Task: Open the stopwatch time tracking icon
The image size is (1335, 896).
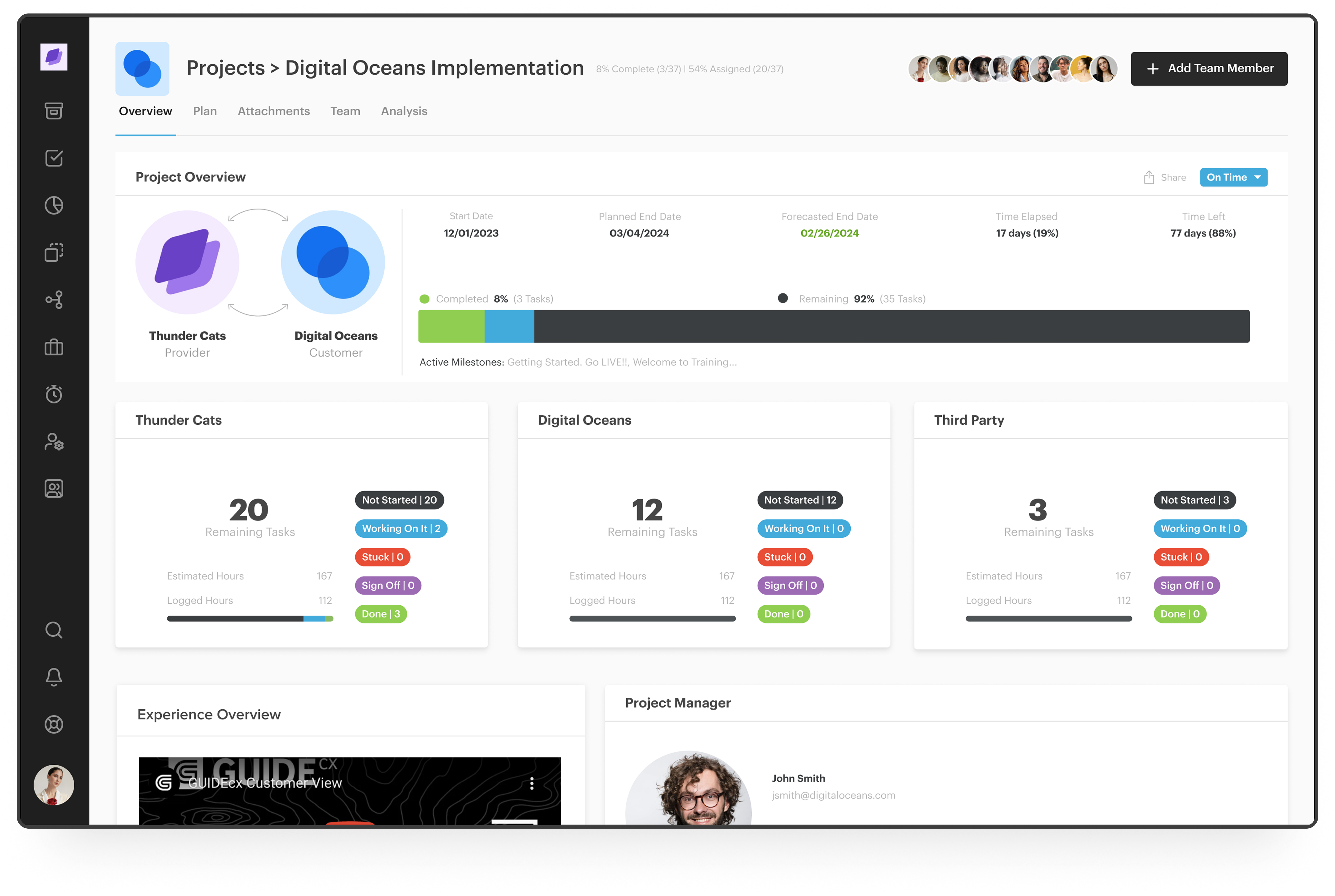Action: point(54,394)
